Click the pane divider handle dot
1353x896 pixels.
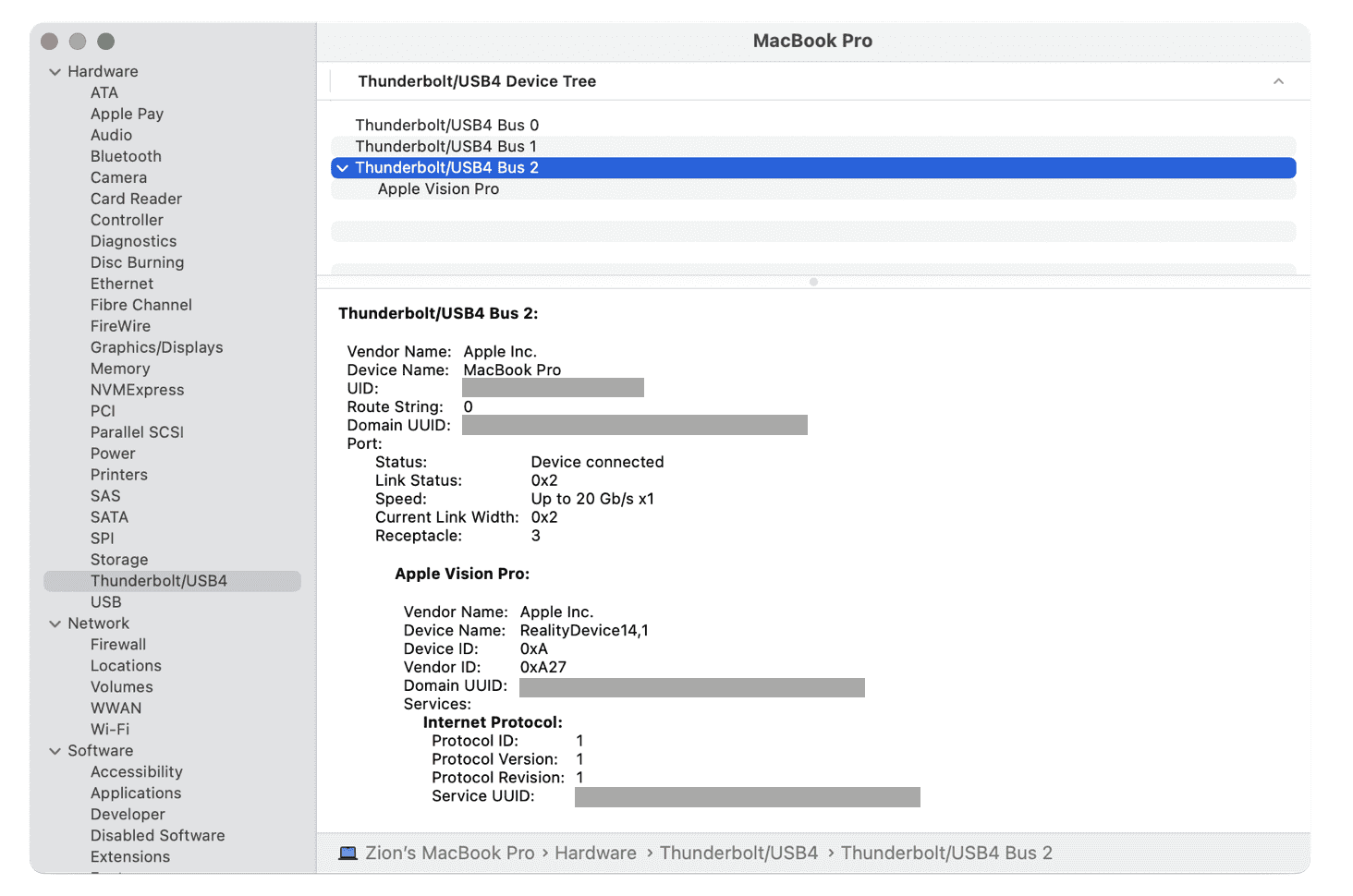[813, 282]
